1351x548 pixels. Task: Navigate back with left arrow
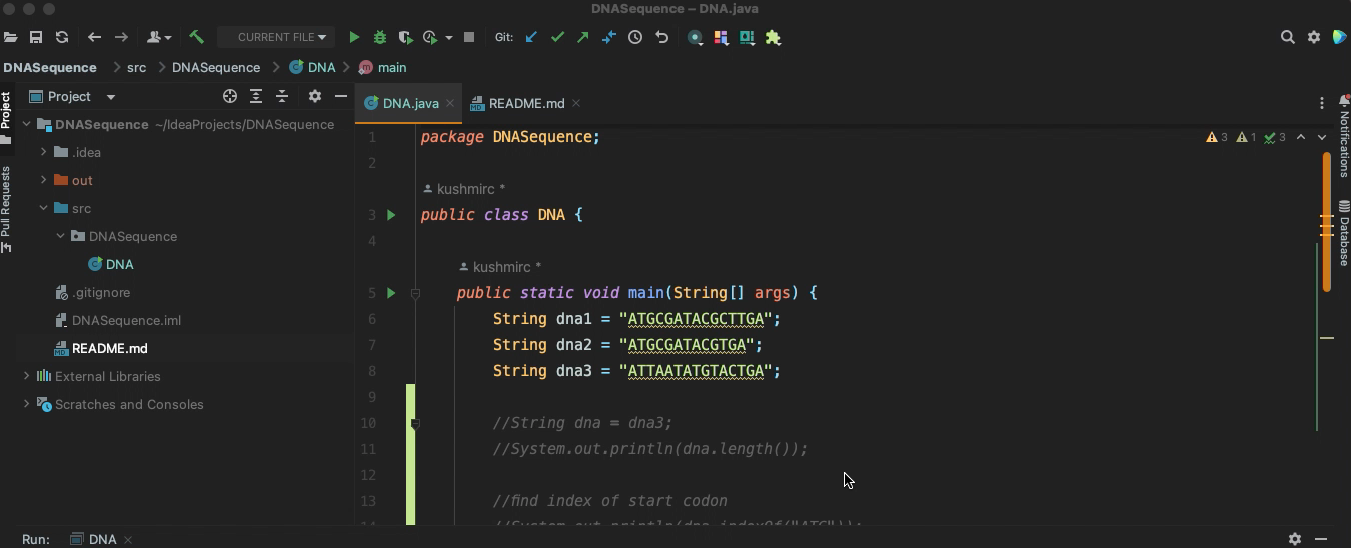[x=95, y=37]
